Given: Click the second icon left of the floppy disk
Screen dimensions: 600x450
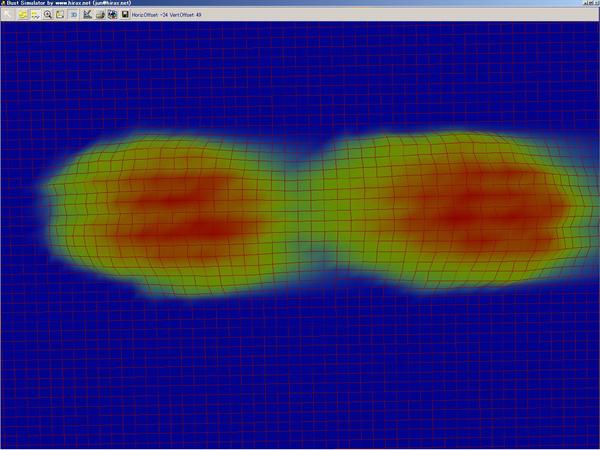Looking at the screenshot, I should (x=100, y=15).
